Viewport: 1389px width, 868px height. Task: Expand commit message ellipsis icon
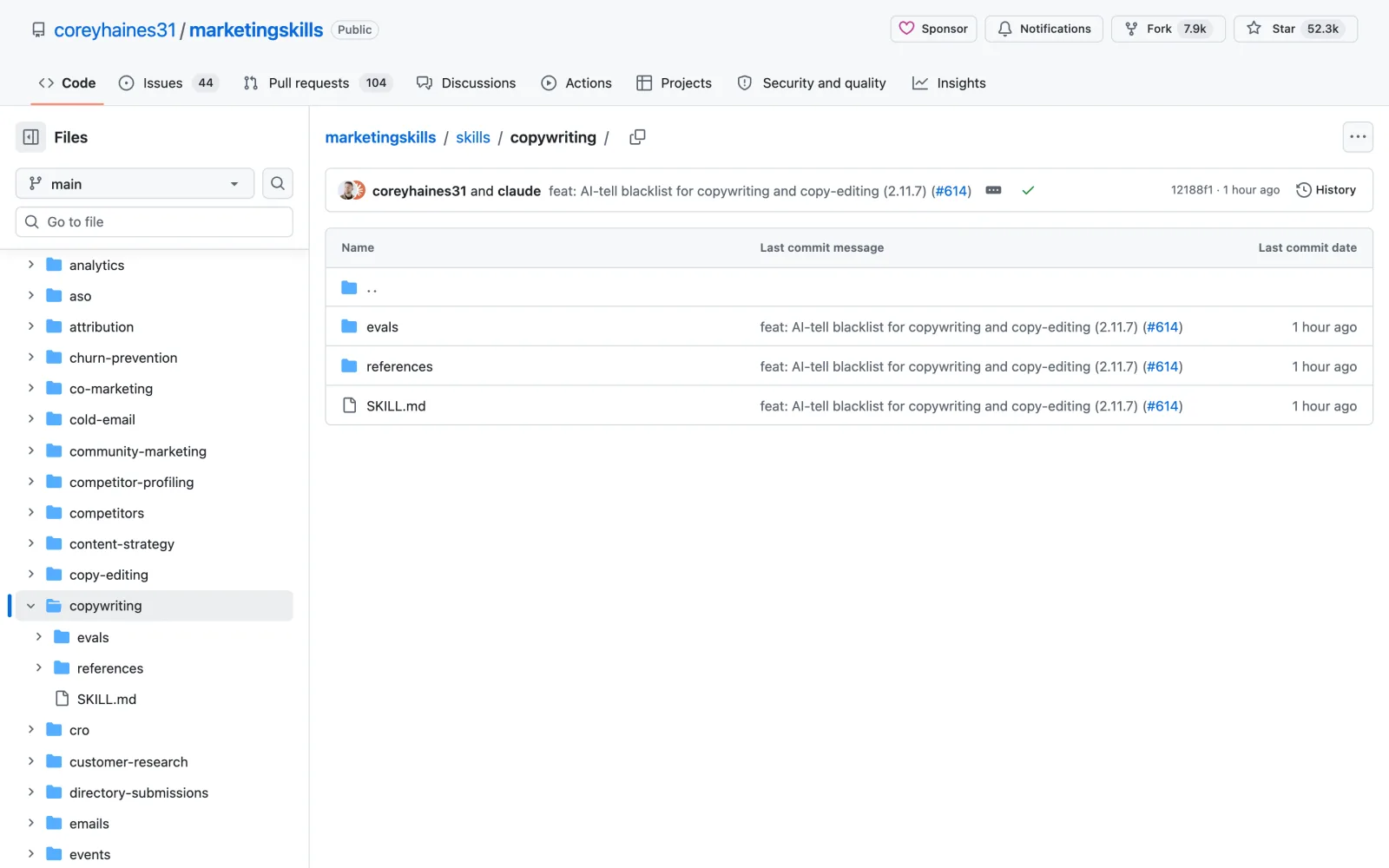point(993,190)
